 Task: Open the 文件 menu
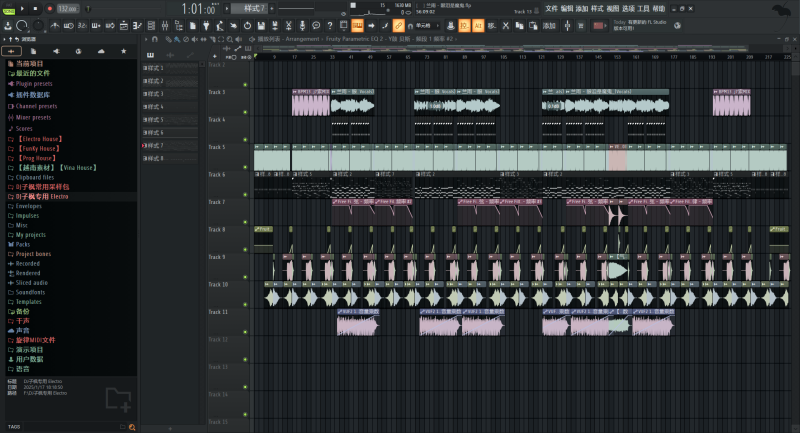point(551,8)
